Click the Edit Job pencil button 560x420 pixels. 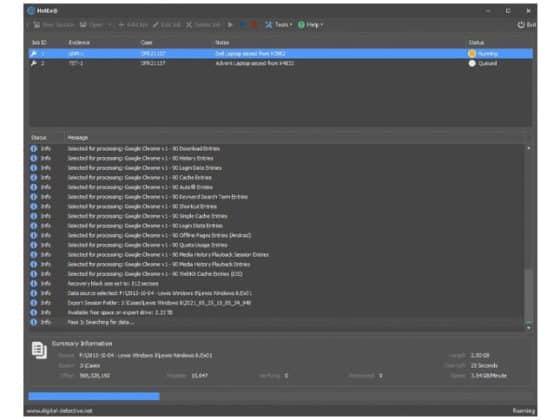[166, 25]
